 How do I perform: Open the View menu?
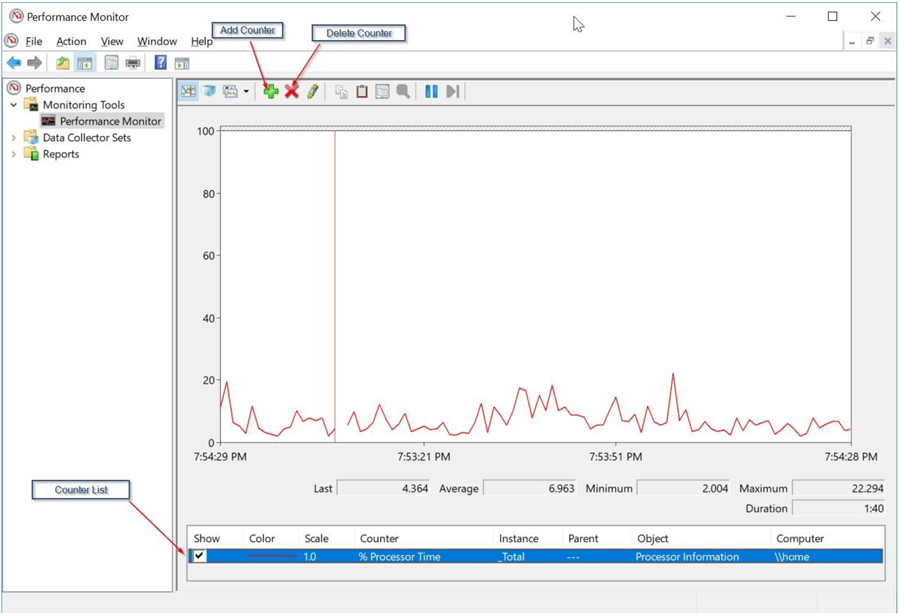click(112, 41)
